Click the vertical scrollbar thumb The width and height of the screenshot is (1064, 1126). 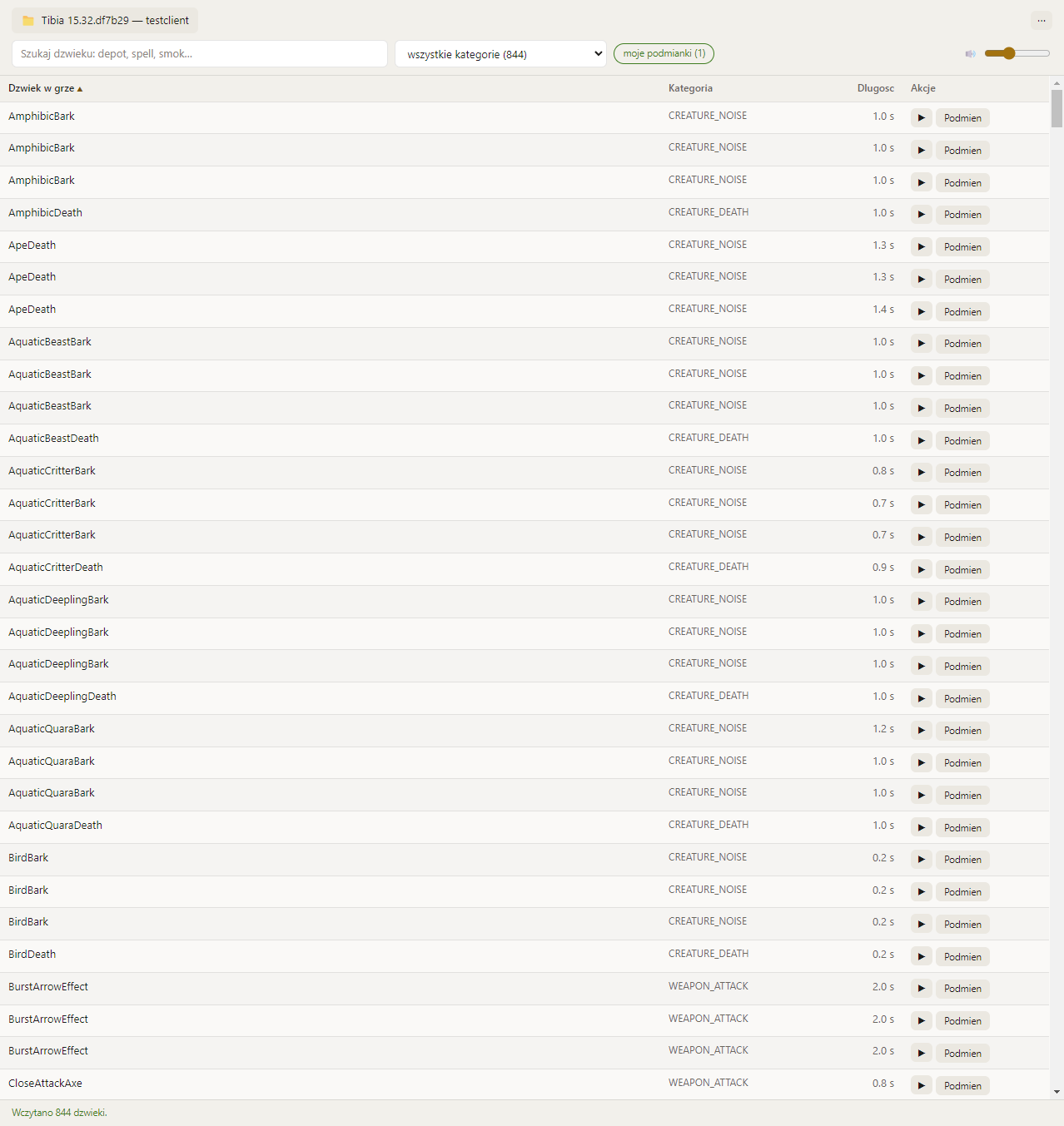tap(1057, 109)
